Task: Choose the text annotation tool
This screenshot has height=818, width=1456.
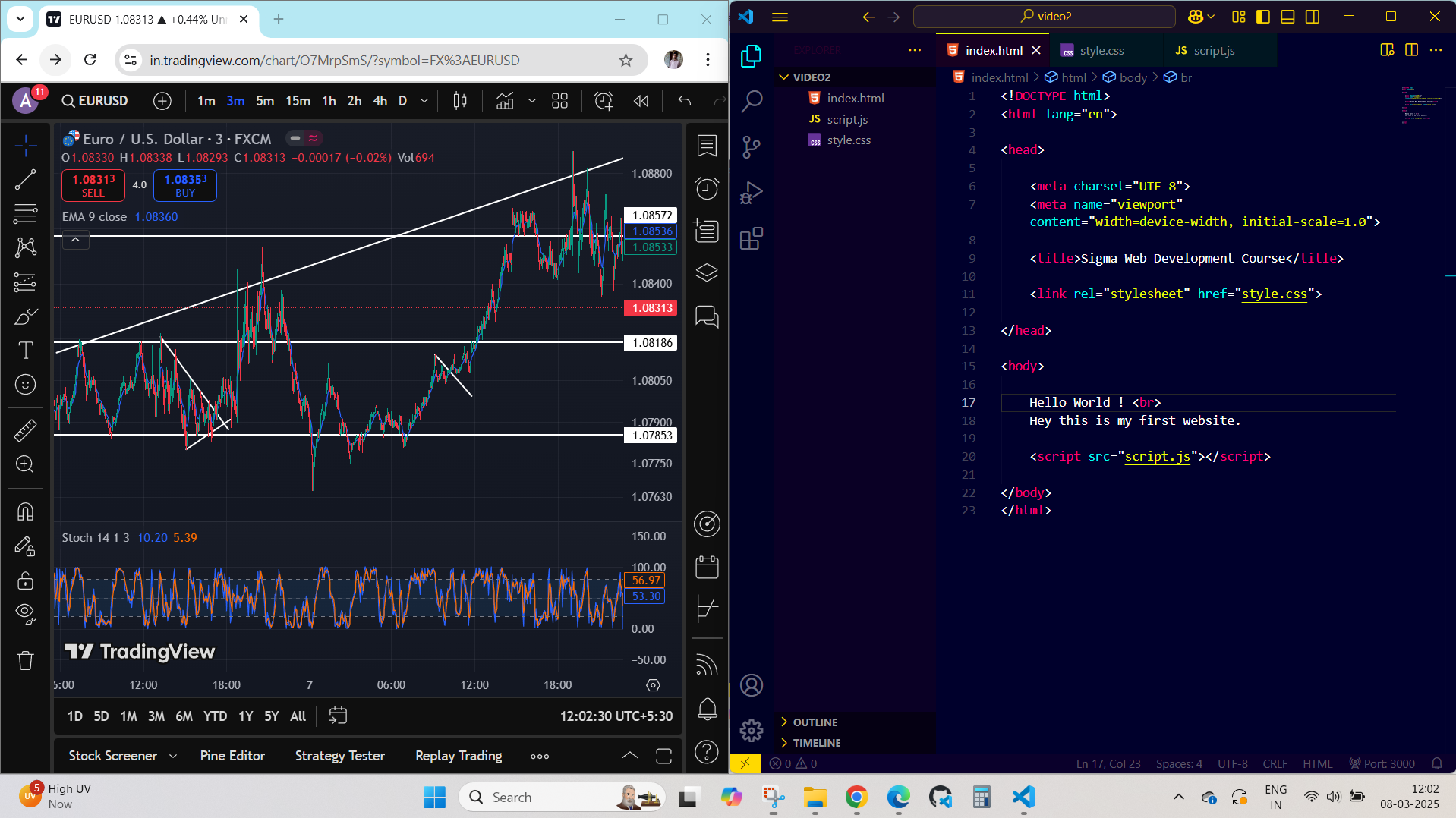Action: tap(25, 351)
